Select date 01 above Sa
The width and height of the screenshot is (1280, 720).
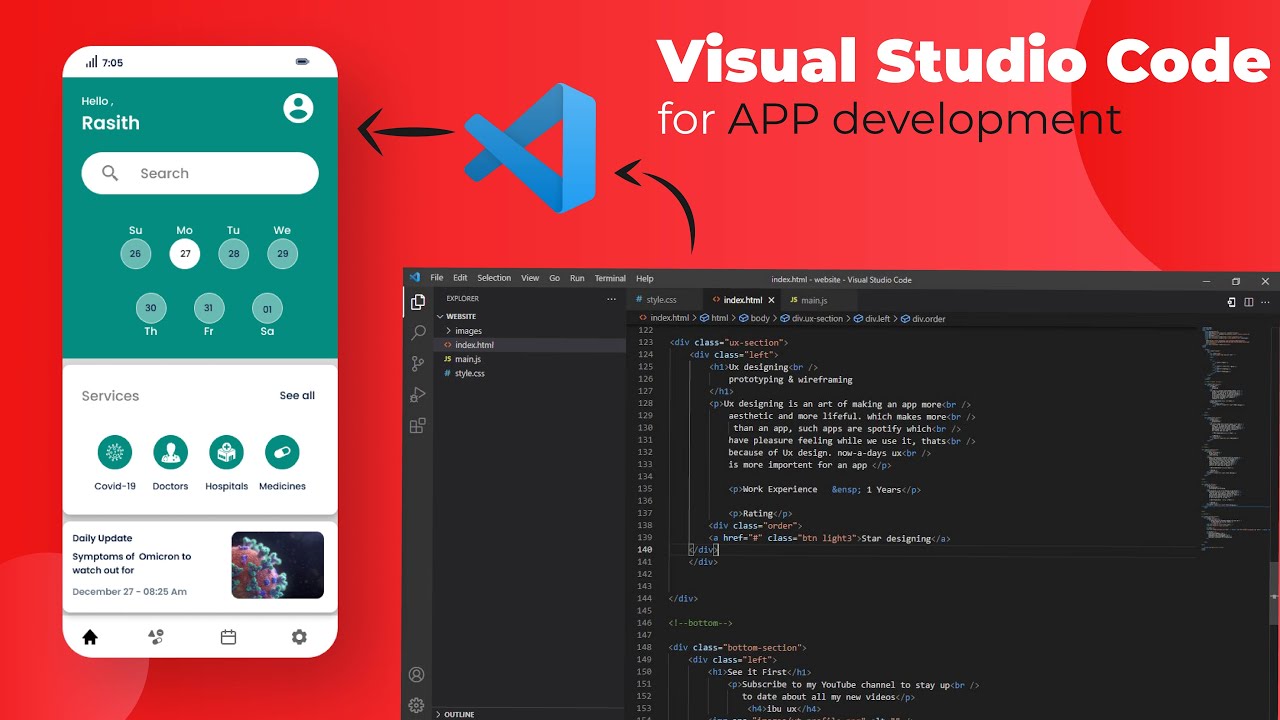pyautogui.click(x=267, y=309)
